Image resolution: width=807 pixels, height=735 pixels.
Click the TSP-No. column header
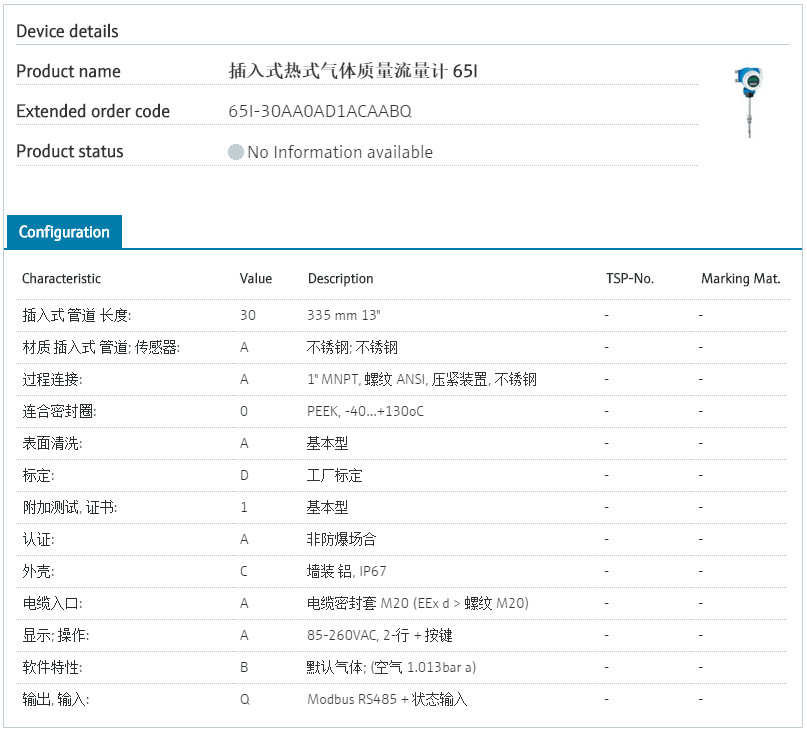(x=630, y=278)
